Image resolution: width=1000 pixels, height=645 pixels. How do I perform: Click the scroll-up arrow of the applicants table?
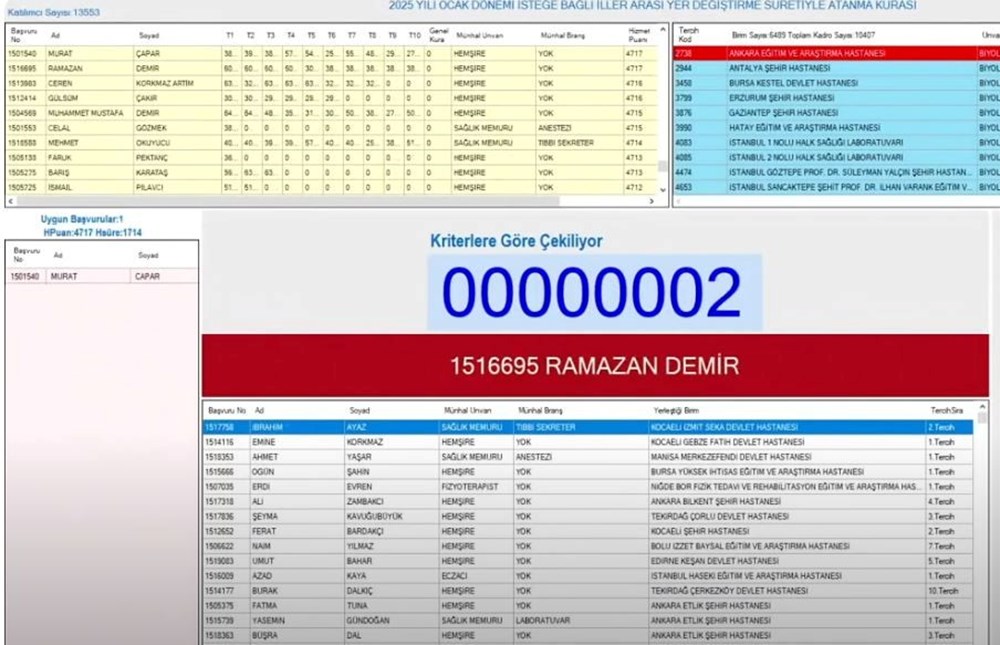tap(661, 29)
